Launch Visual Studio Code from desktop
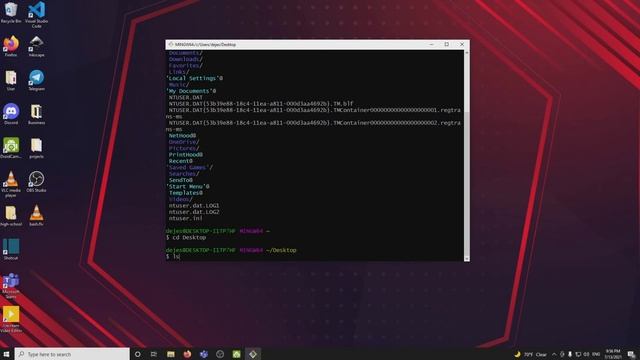The image size is (640, 360). tap(36, 14)
